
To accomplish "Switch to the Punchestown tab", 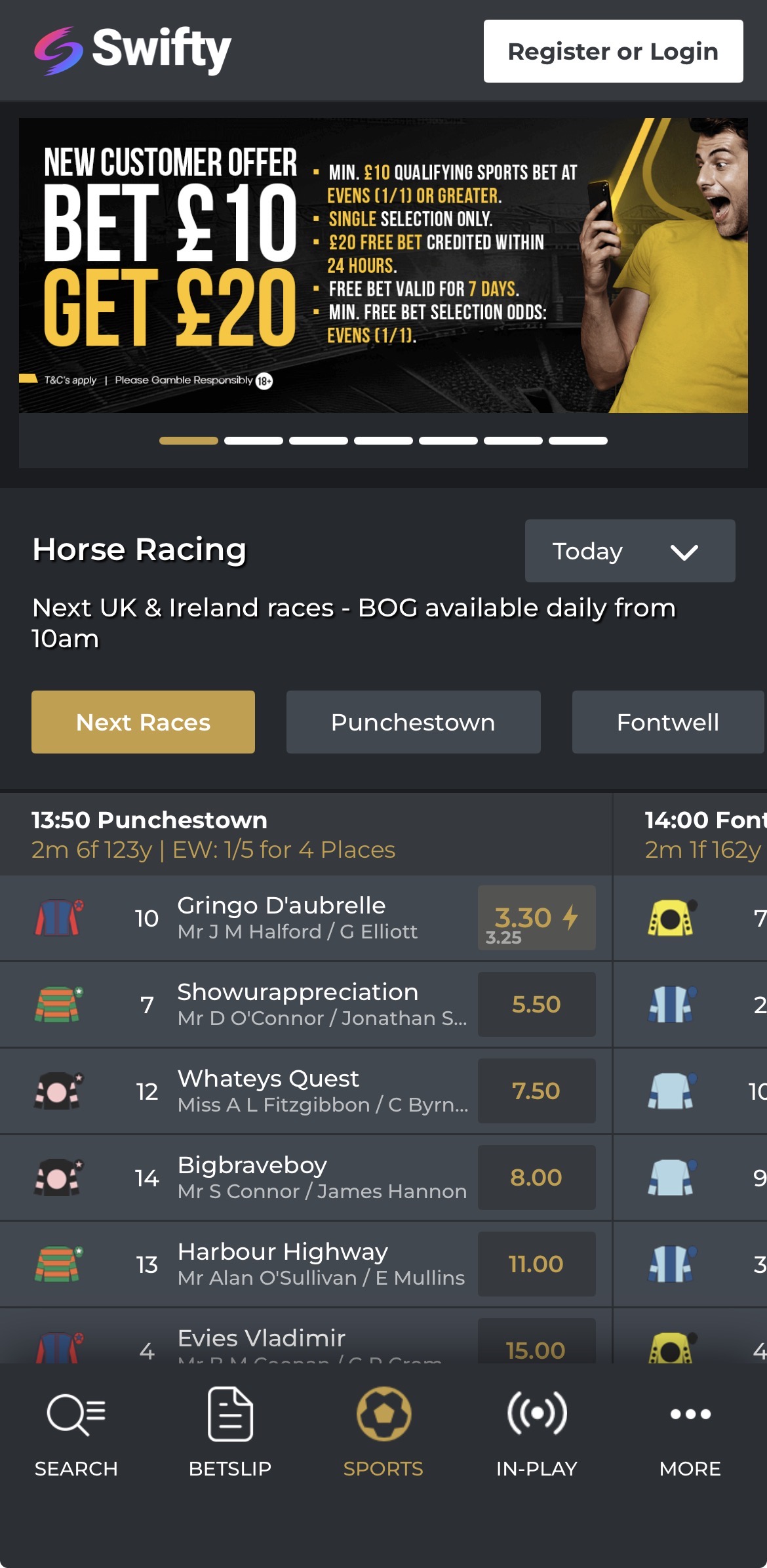I will (413, 722).
